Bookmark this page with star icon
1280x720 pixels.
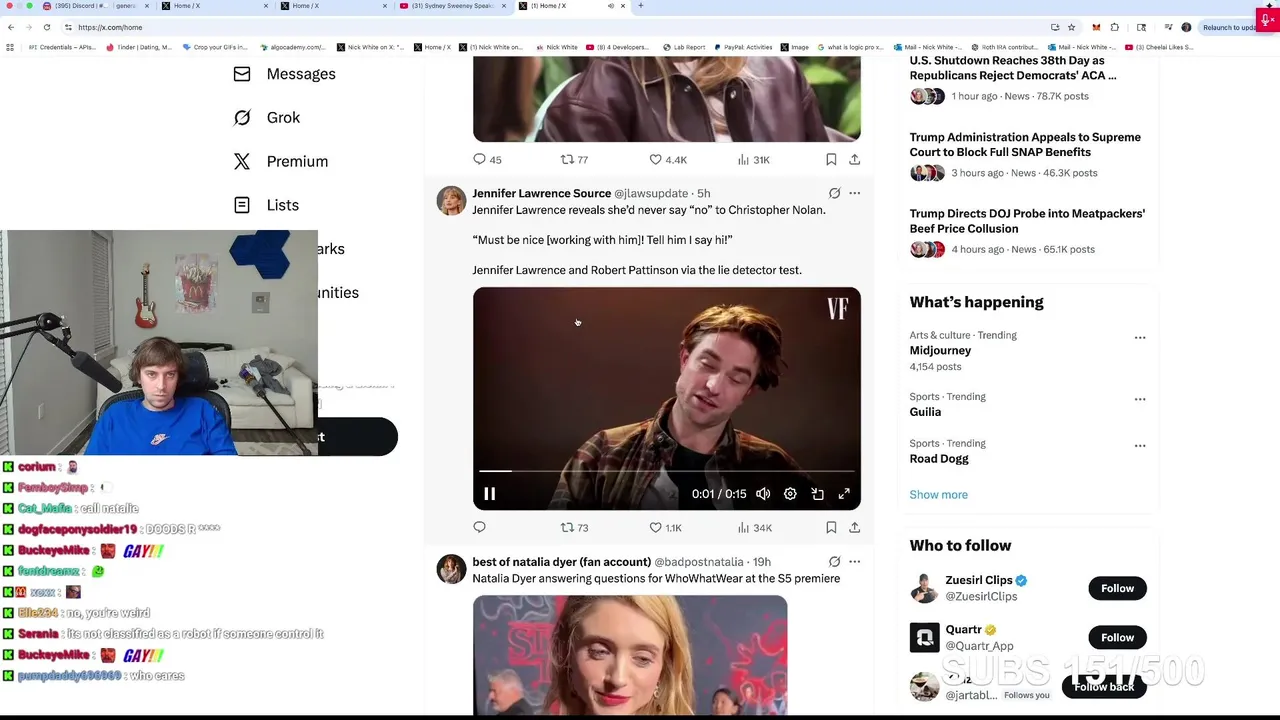click(1071, 27)
